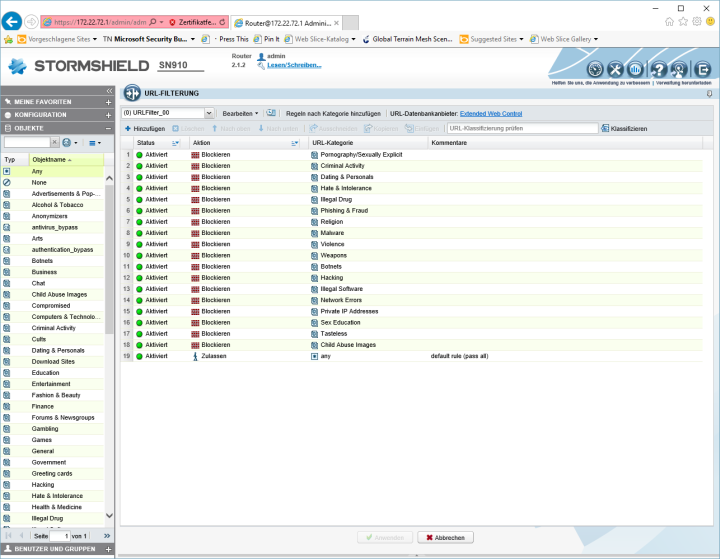720x559 pixels.
Task: Click the tools wrench icon in header
Action: tap(616, 69)
